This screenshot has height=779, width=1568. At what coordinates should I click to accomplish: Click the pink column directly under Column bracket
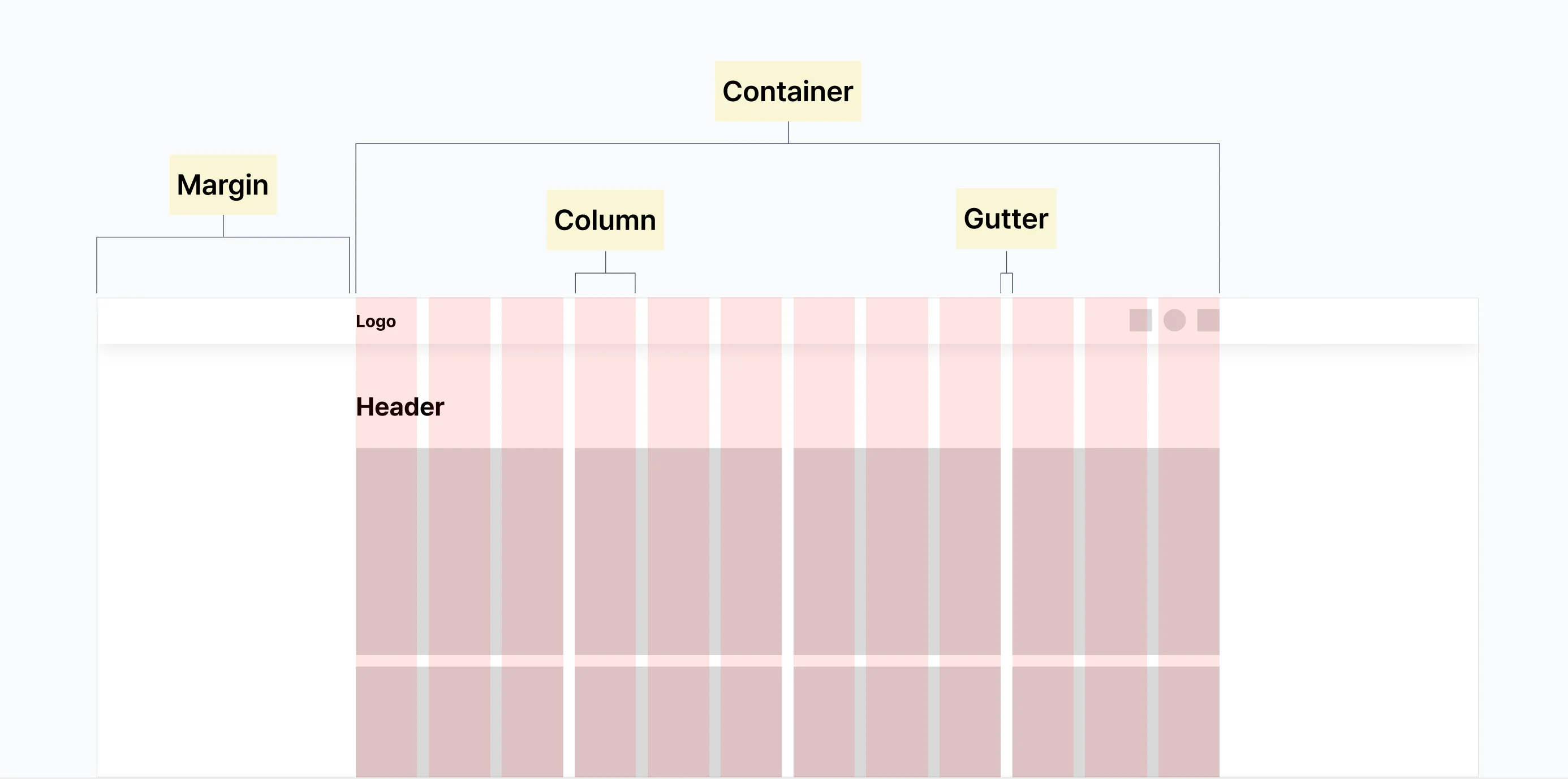coord(605,389)
